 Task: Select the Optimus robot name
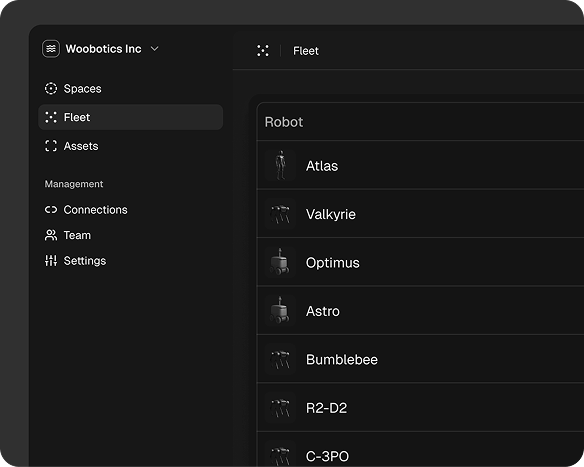pyautogui.click(x=333, y=263)
